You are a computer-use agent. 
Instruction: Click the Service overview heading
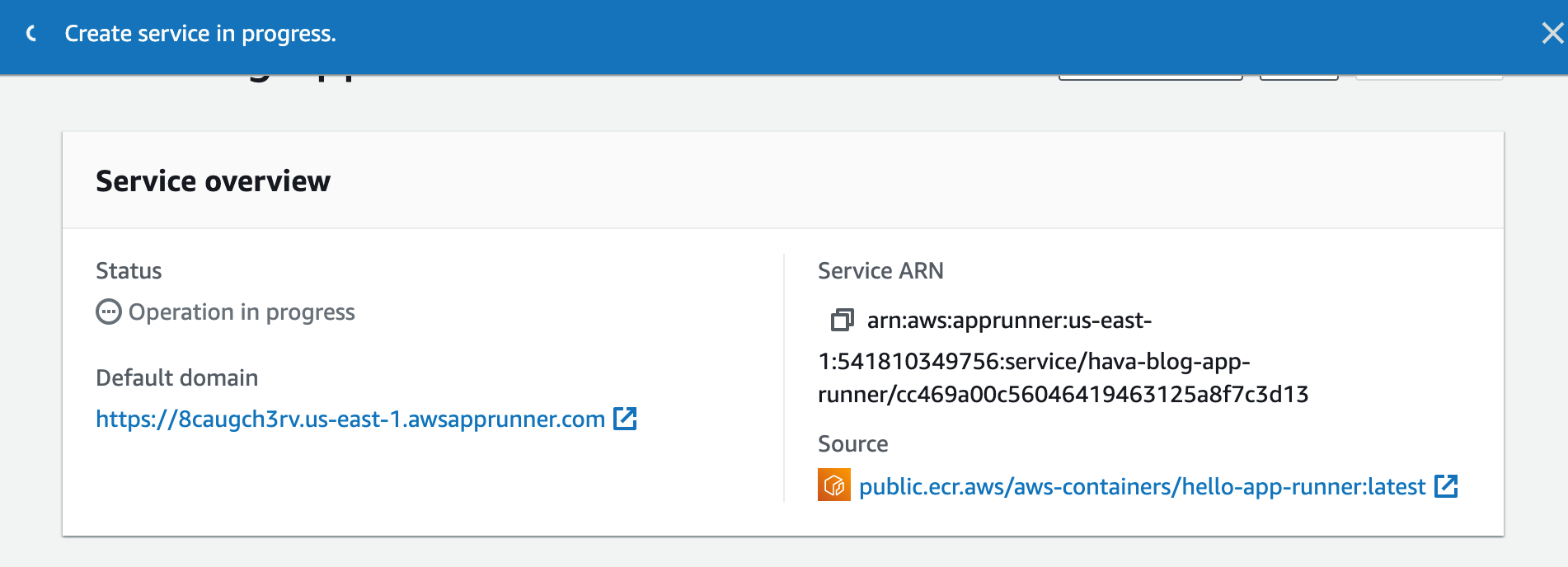pos(214,180)
